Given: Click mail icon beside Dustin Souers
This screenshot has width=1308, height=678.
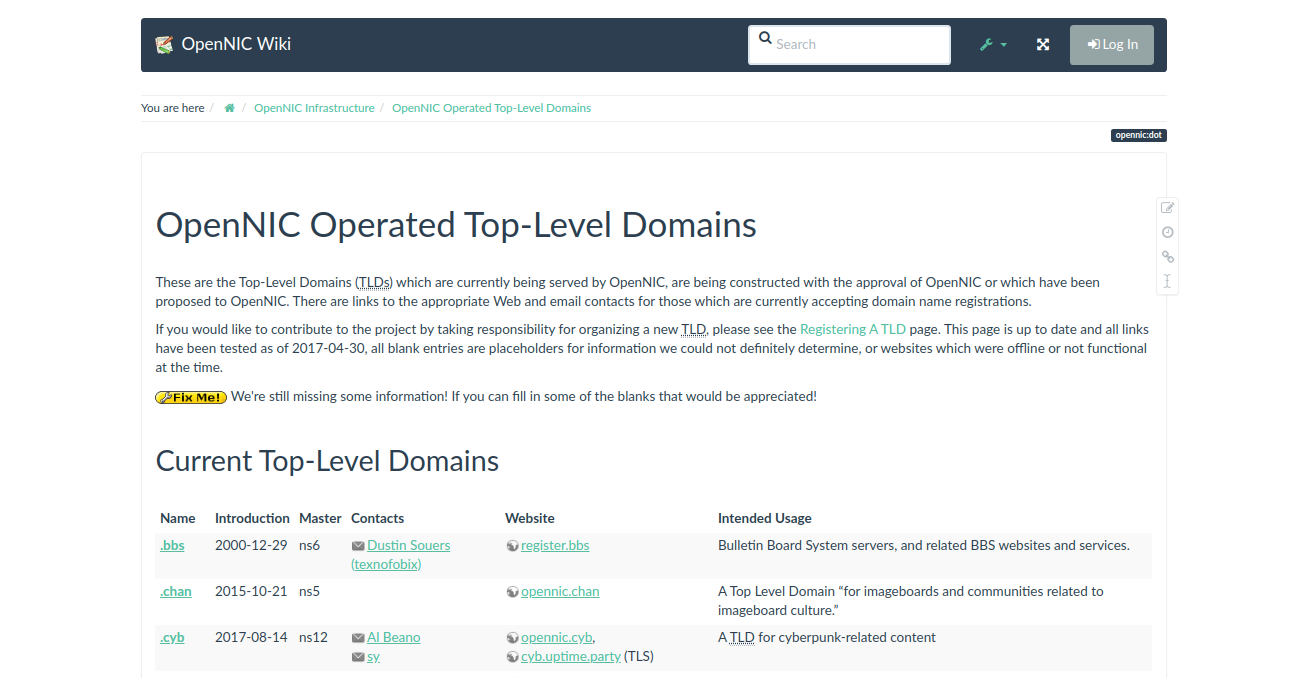Looking at the screenshot, I should click(x=358, y=546).
